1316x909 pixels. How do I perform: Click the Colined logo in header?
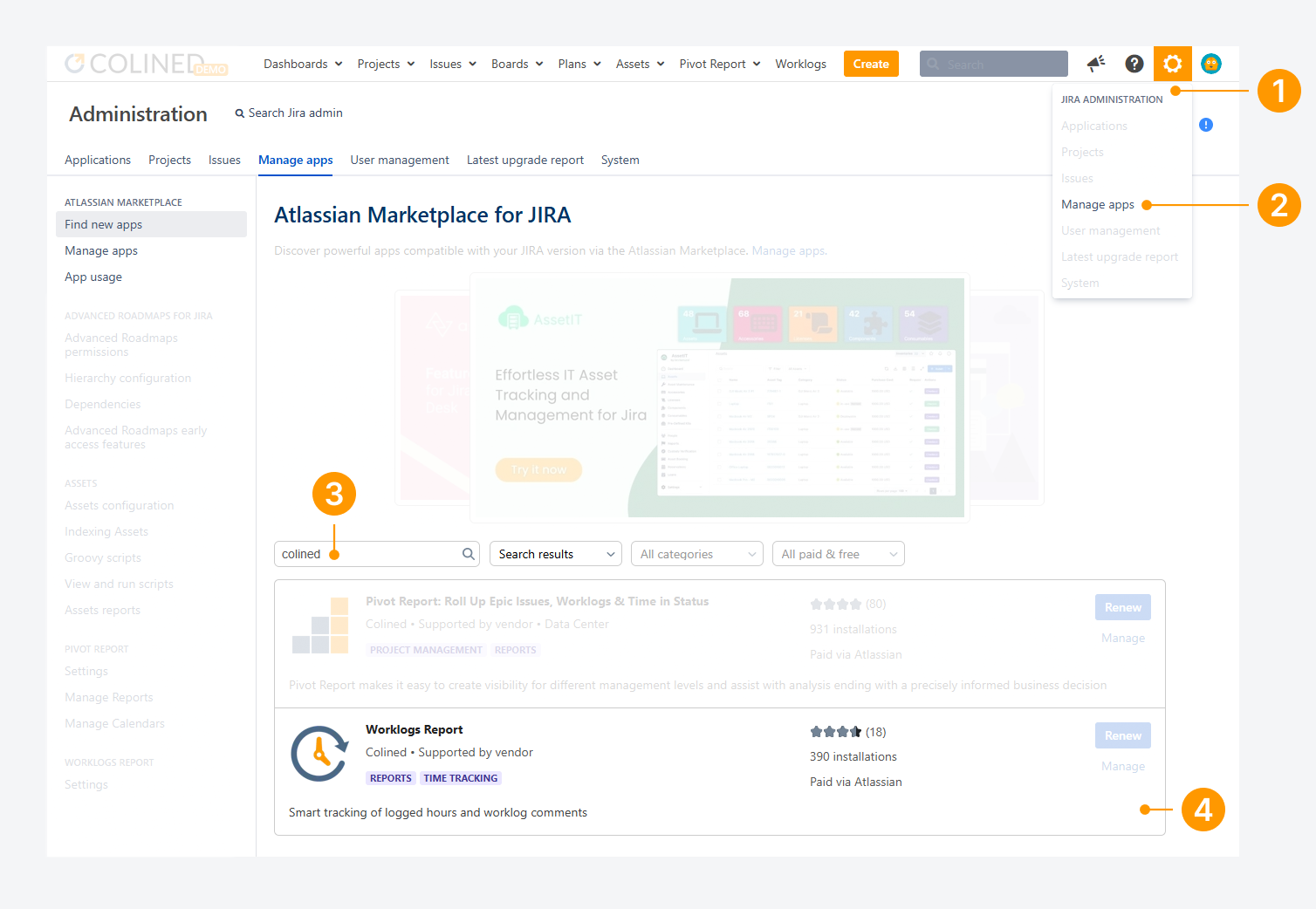[146, 64]
